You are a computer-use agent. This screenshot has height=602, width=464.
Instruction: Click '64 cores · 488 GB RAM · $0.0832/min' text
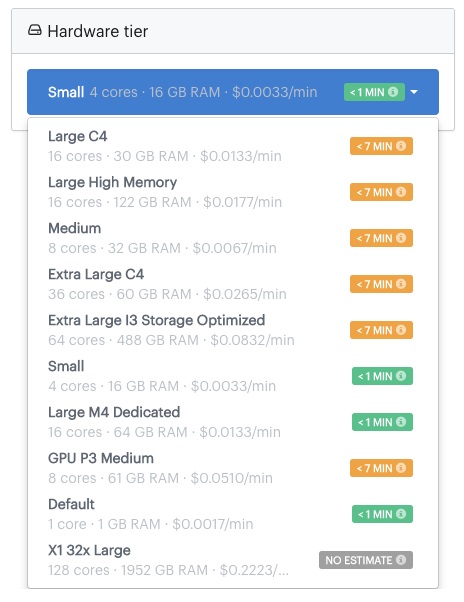(x=172, y=340)
